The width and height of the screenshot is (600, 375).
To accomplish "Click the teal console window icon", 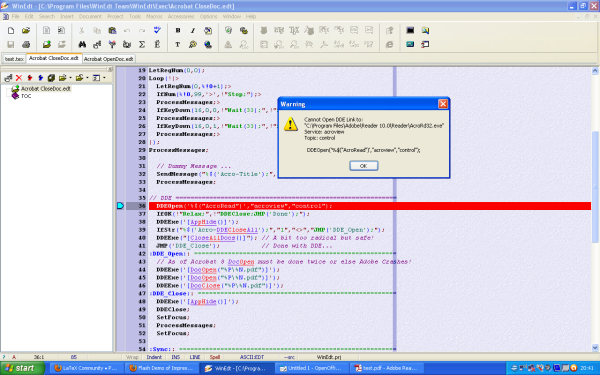I will pos(410,44).
